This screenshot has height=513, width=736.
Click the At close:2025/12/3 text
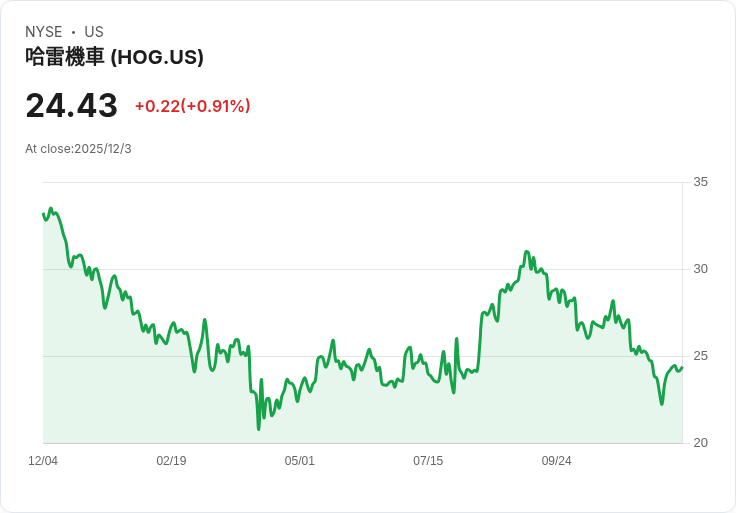(x=78, y=149)
